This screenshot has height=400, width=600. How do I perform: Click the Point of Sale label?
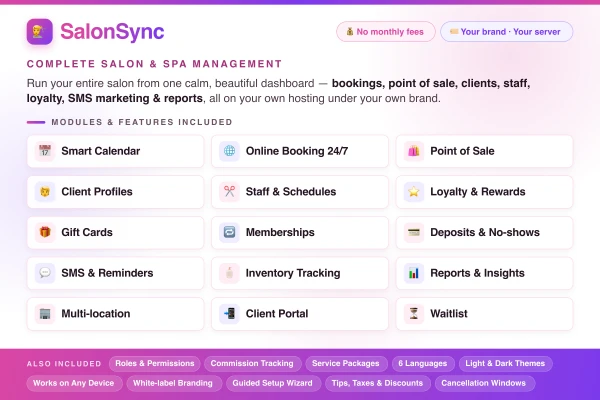tap(462, 151)
